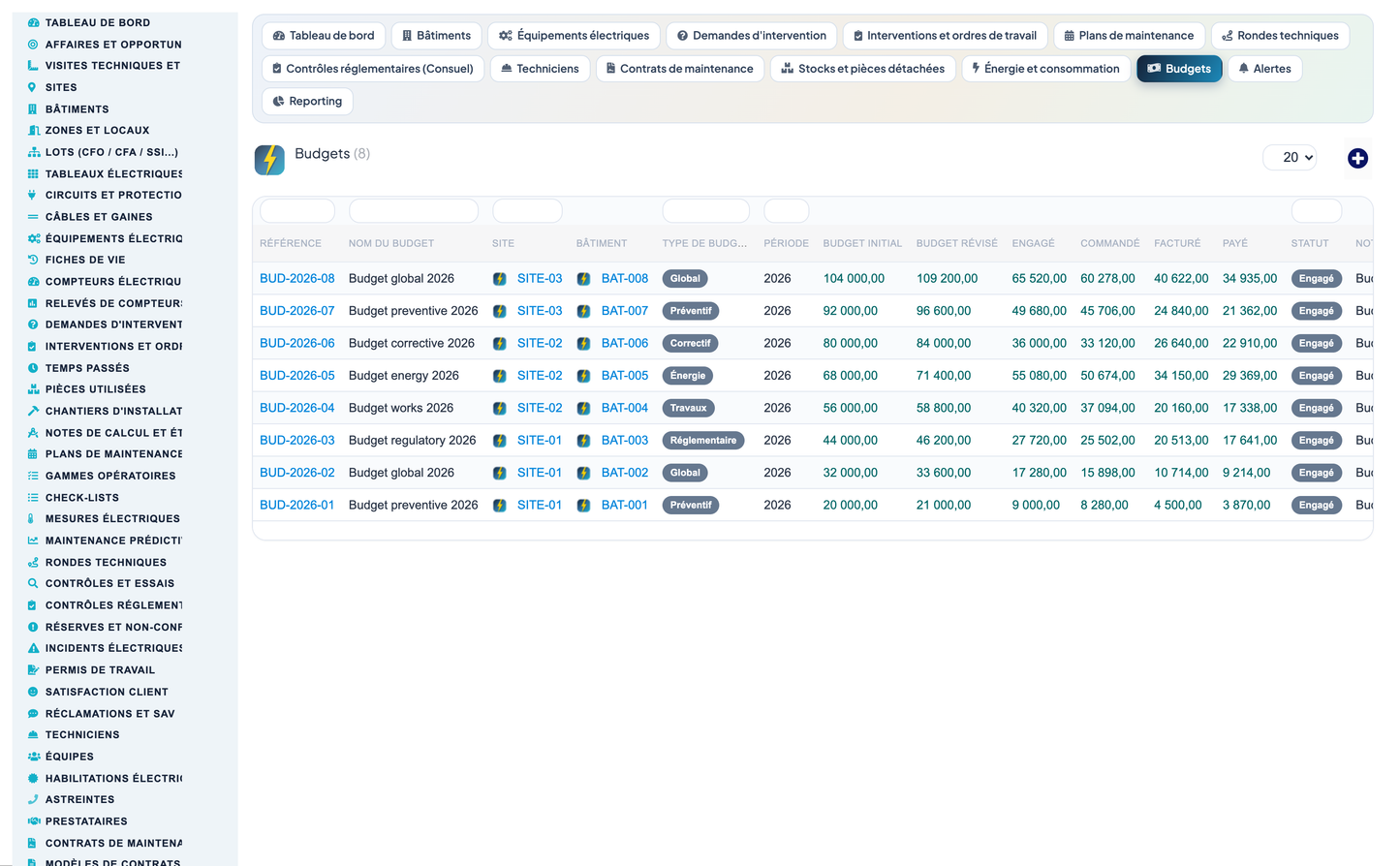Click the site icon in row BUD-2026-02
Screen dimensions: 1400x866
[x=500, y=473]
